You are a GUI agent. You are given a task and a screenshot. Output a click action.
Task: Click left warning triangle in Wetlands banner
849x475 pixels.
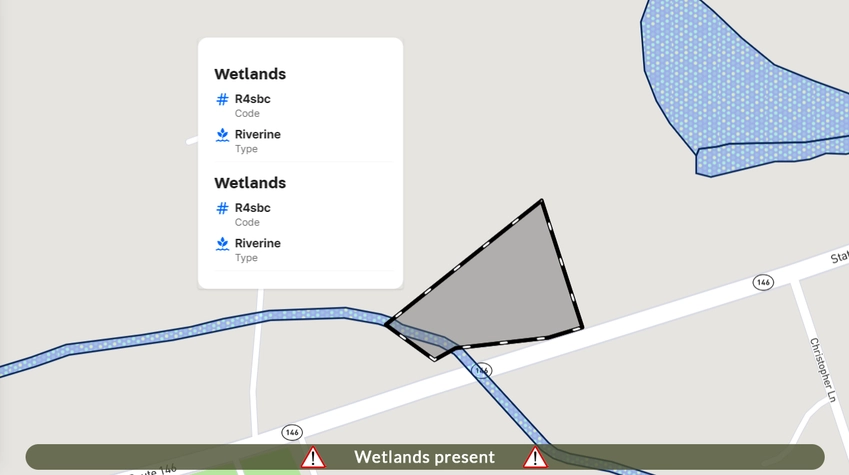tap(313, 458)
